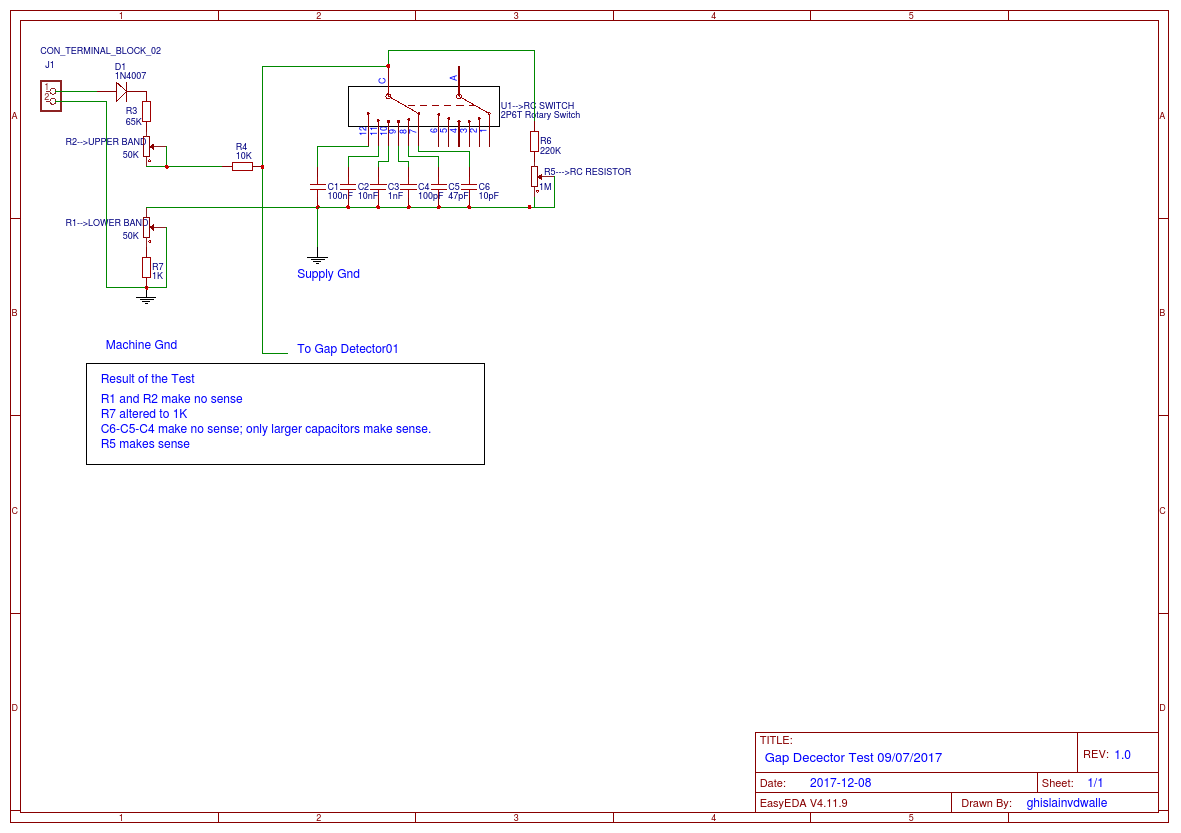Select the R3 65K resistor symbol
The height and width of the screenshot is (833, 1181).
[146, 110]
